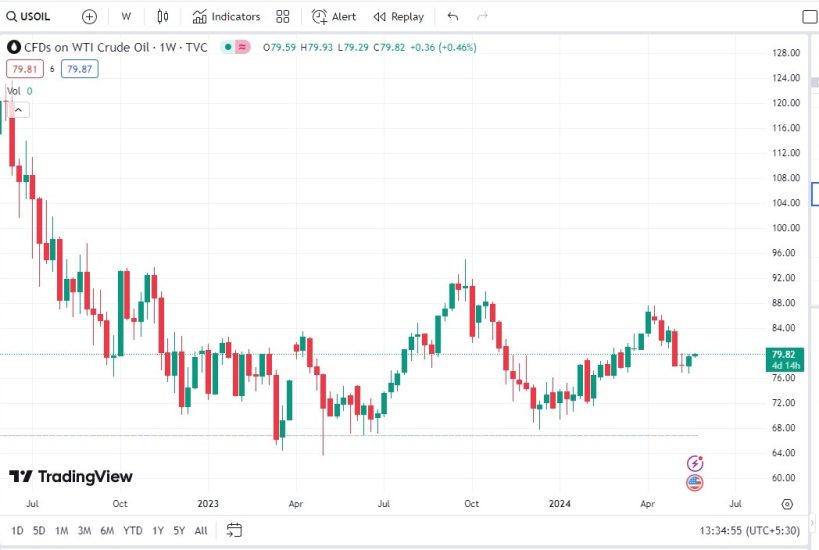819x550 pixels.
Task: Click the add symbol plus icon
Action: coord(90,16)
